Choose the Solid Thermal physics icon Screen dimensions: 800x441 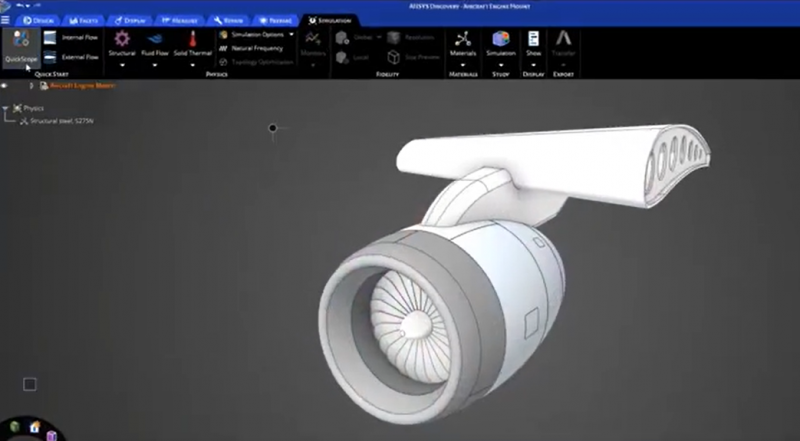(192, 39)
